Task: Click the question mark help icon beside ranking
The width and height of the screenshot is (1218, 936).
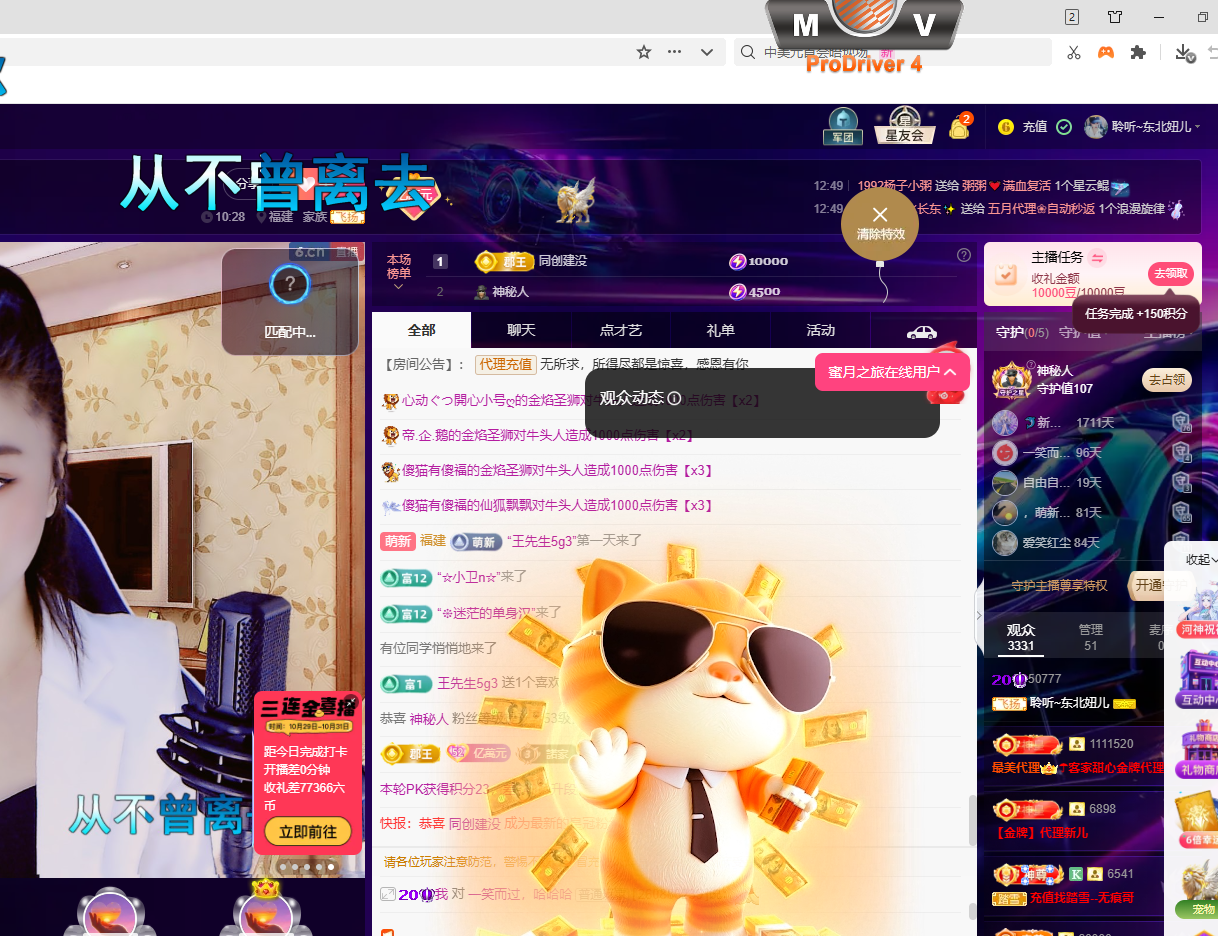Action: (964, 255)
